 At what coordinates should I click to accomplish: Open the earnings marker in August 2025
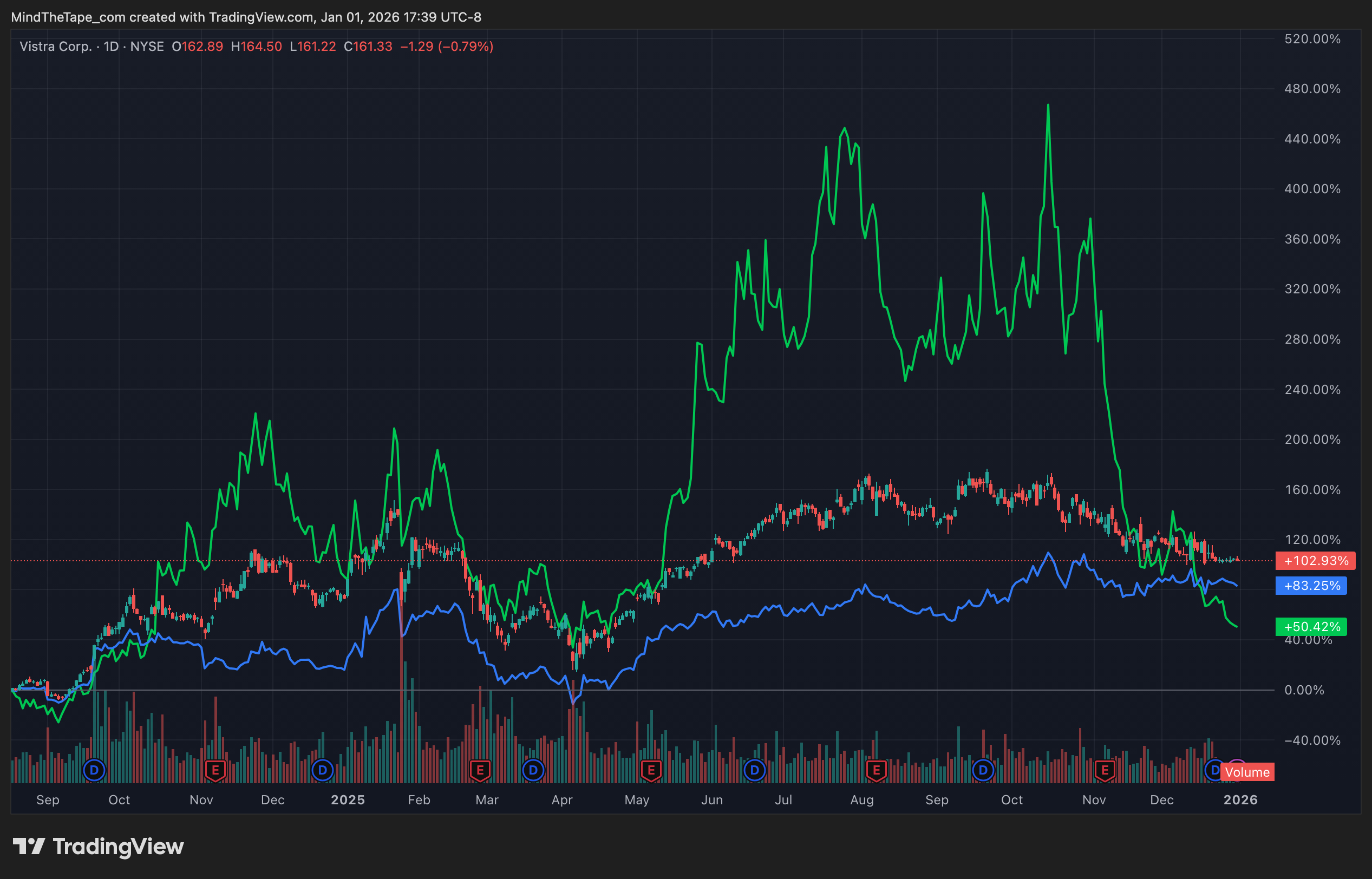coord(877,771)
